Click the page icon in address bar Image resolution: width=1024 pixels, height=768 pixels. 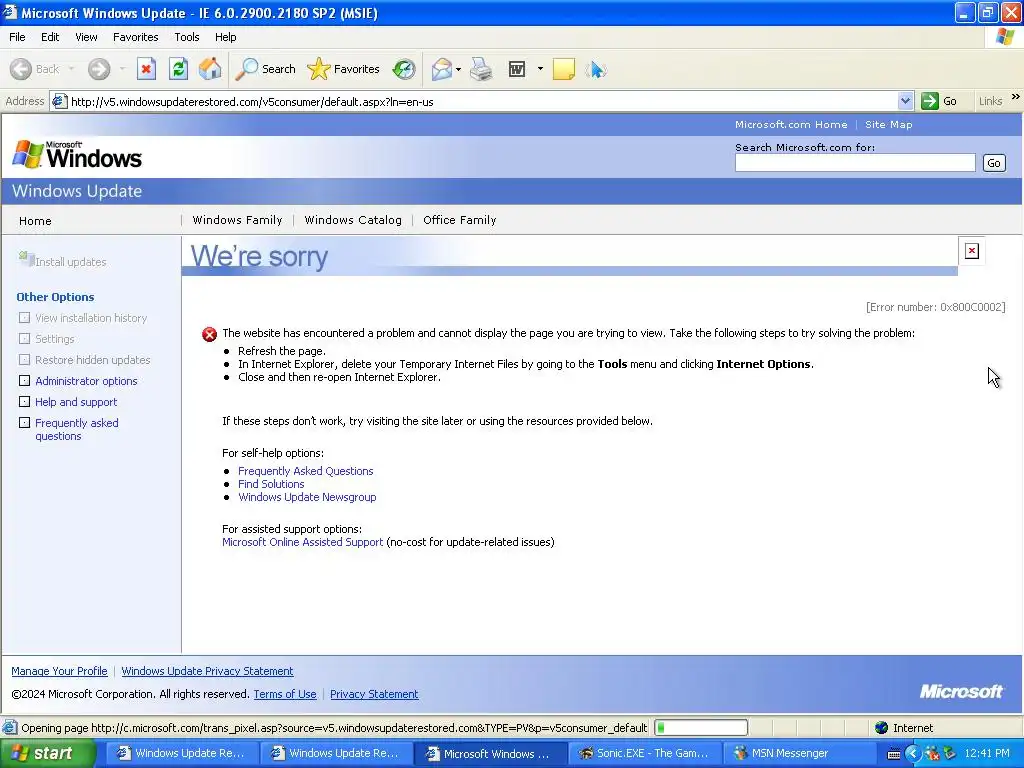coord(59,101)
